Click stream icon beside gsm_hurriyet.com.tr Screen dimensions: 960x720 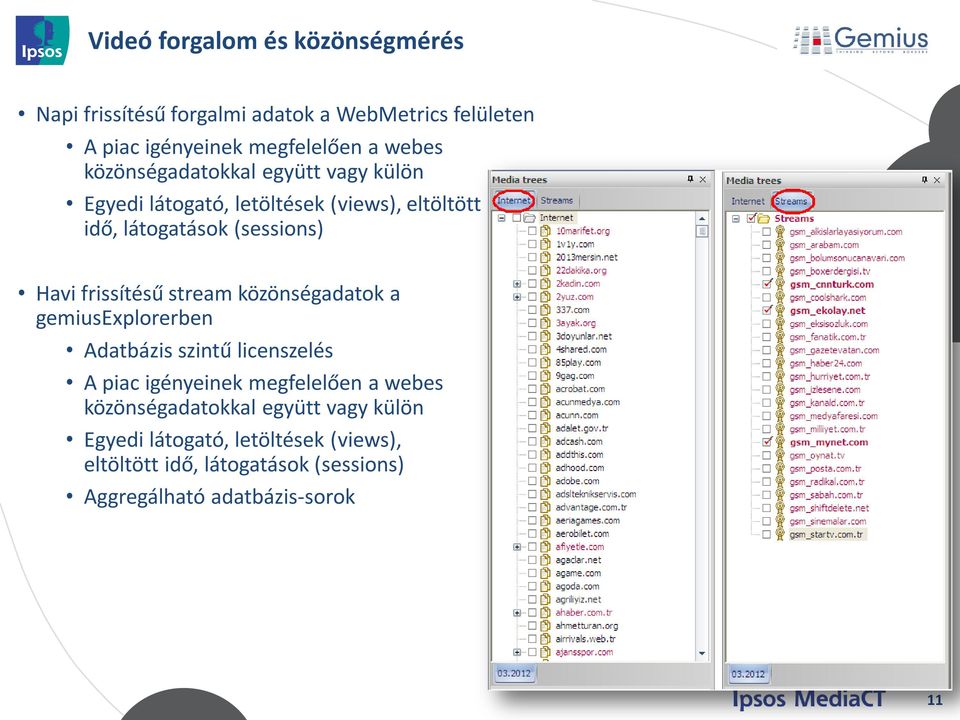[780, 377]
